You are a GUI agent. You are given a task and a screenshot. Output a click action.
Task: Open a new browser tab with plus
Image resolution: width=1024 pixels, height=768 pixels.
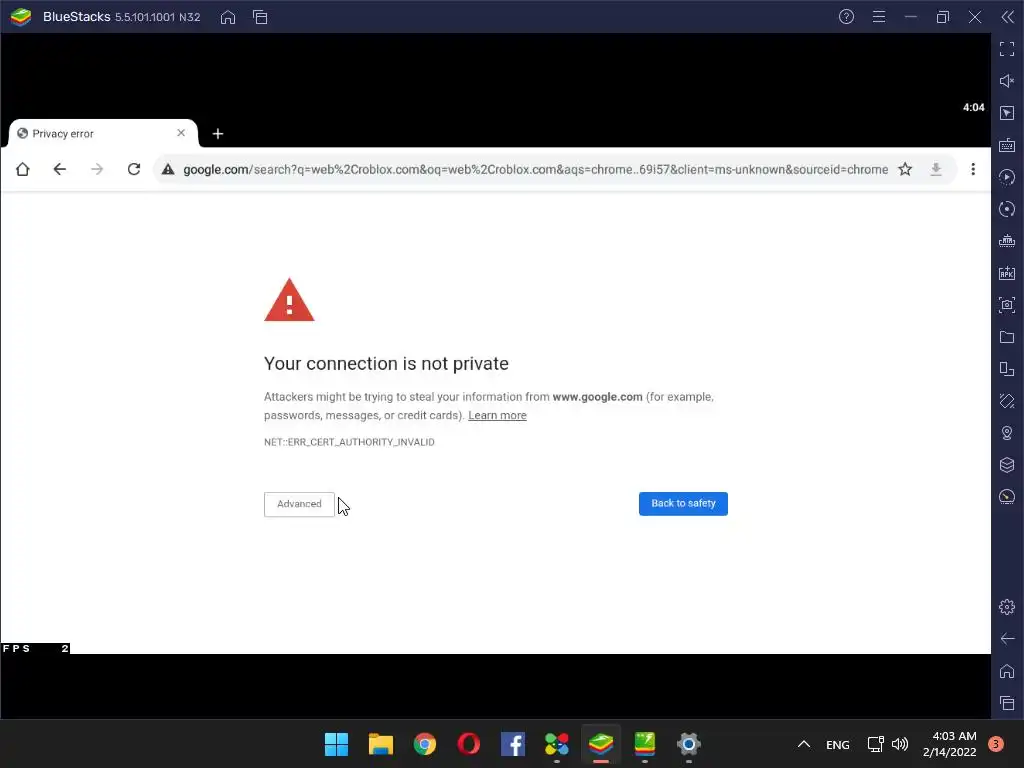click(x=218, y=134)
